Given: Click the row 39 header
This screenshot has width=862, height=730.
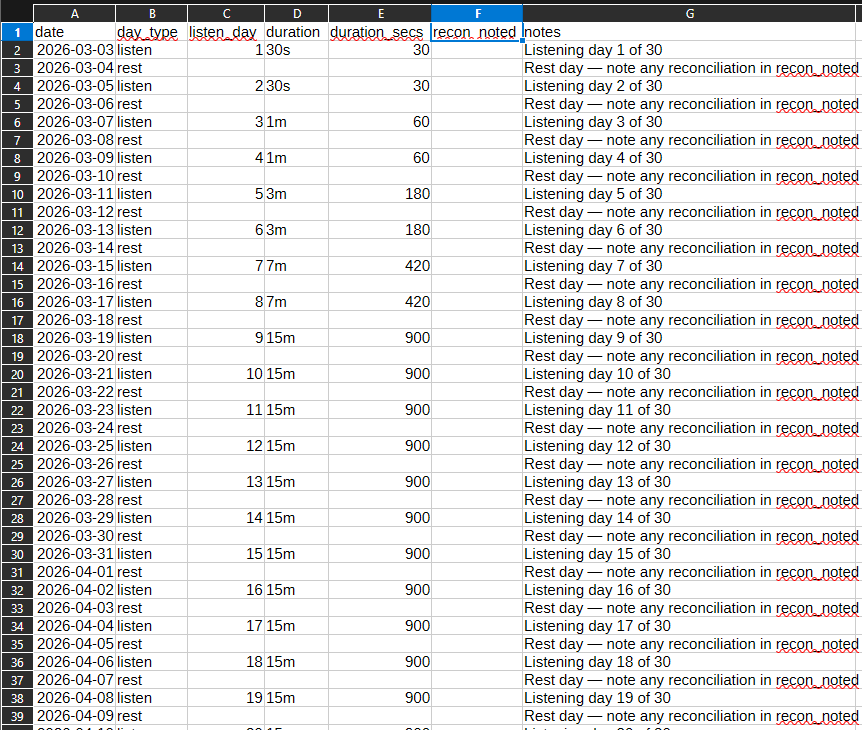Looking at the screenshot, I should pyautogui.click(x=17, y=716).
